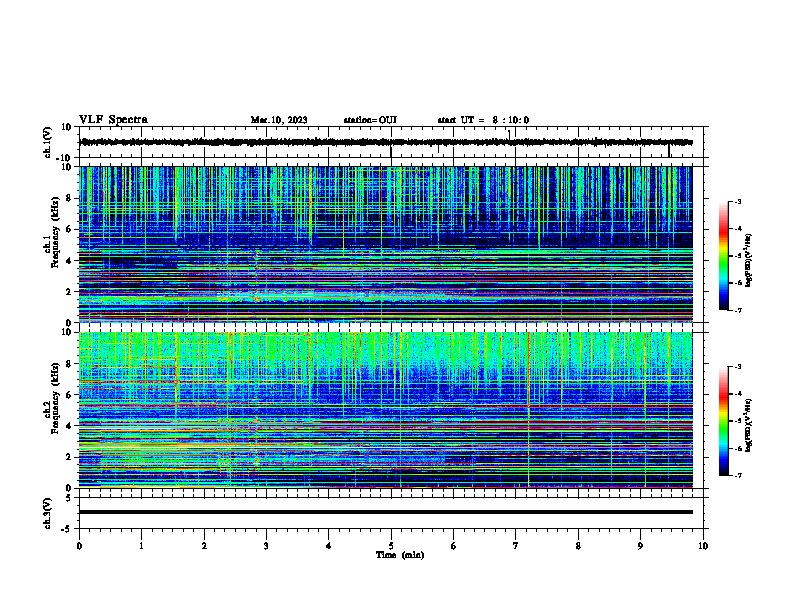
Task: Click the "VLF Spectra" title text
Action: (x=113, y=120)
